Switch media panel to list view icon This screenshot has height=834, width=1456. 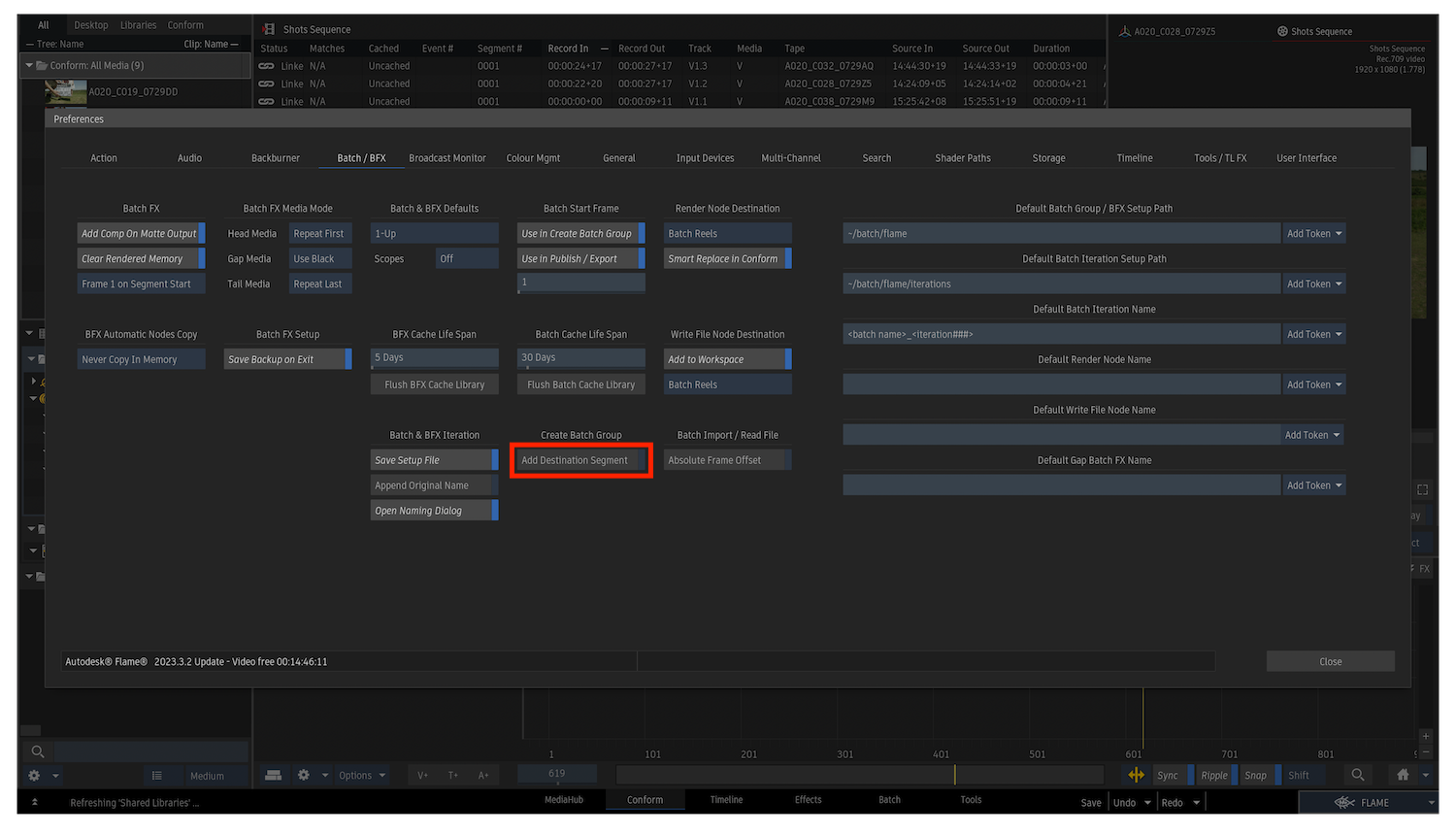pyautogui.click(x=156, y=776)
